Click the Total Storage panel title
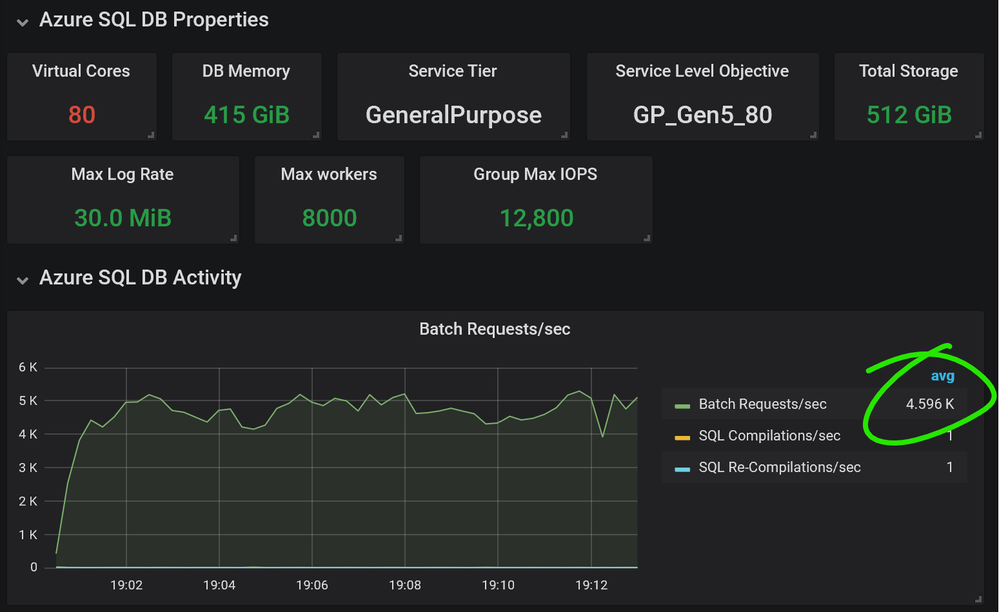 908,71
